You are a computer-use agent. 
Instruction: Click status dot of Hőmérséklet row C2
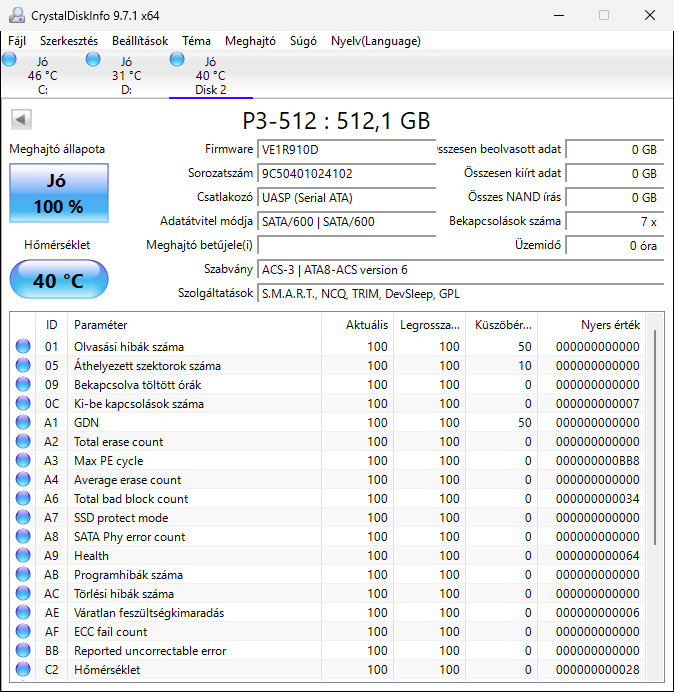point(23,669)
